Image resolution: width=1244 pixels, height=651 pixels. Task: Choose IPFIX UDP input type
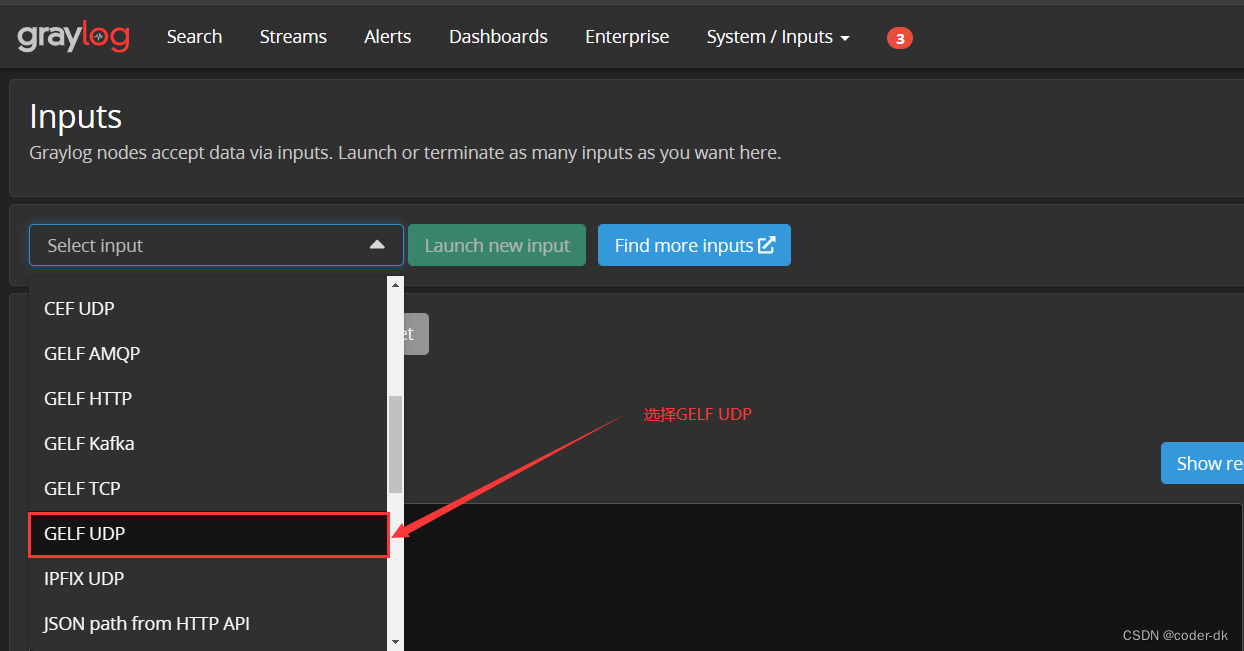[208, 579]
